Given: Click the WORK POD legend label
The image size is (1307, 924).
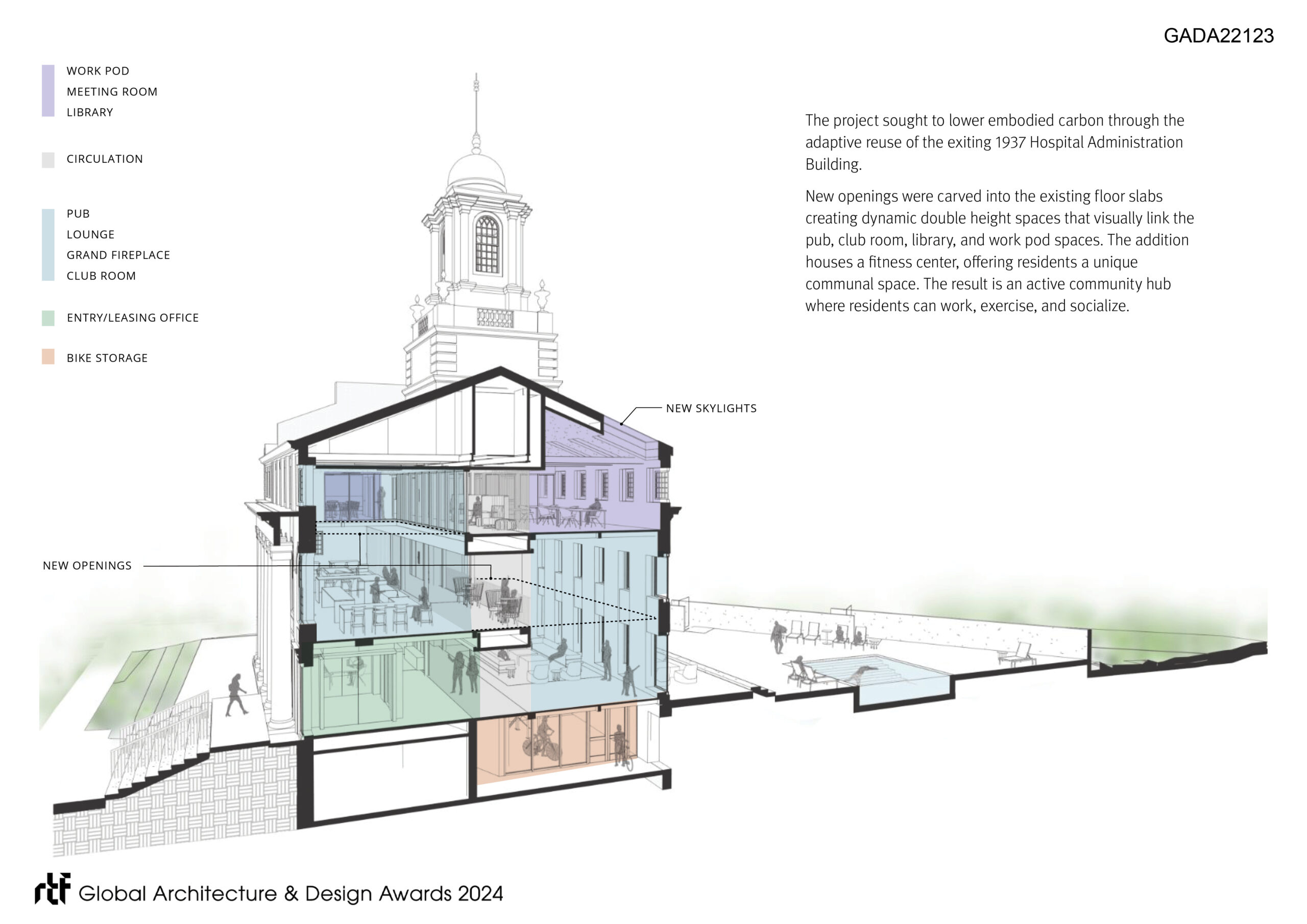Looking at the screenshot, I should pyautogui.click(x=98, y=71).
